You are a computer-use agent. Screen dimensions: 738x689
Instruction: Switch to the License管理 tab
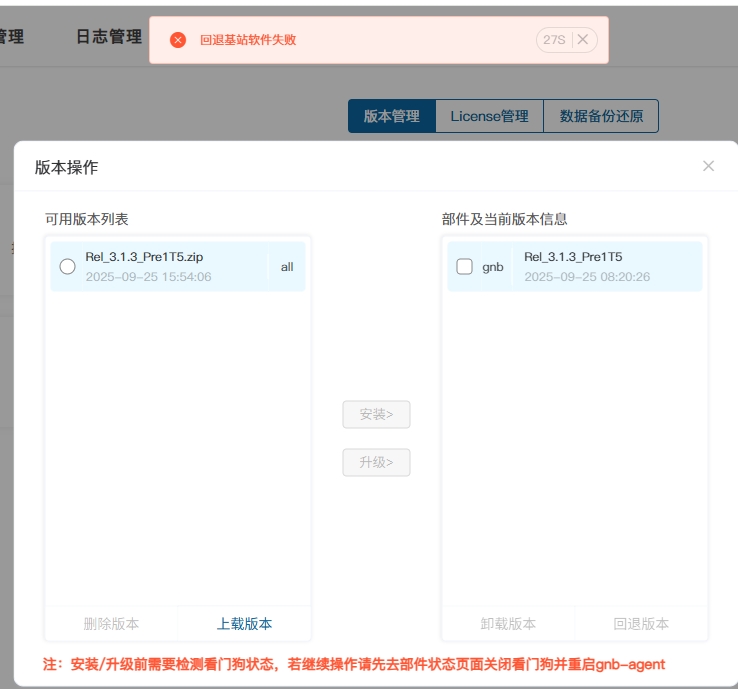489,116
